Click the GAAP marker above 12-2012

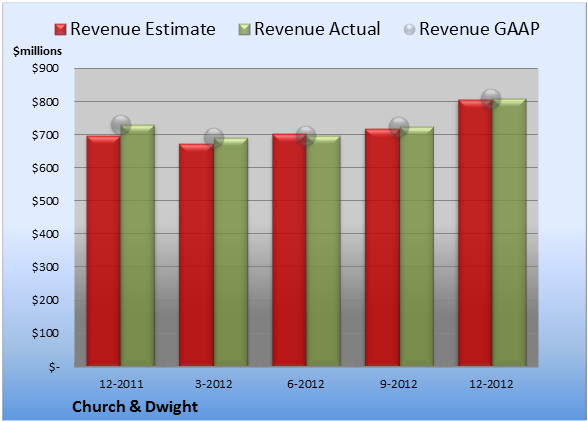(491, 99)
